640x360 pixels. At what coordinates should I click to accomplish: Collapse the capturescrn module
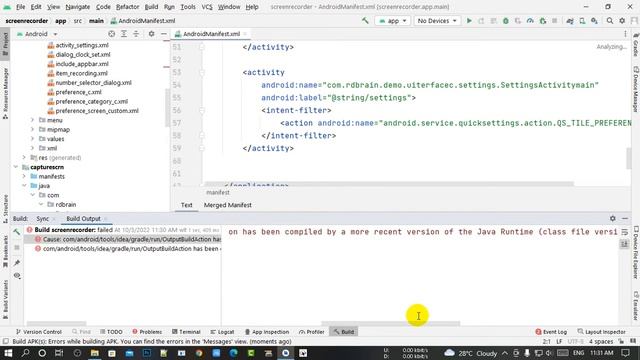pyautogui.click(x=16, y=167)
